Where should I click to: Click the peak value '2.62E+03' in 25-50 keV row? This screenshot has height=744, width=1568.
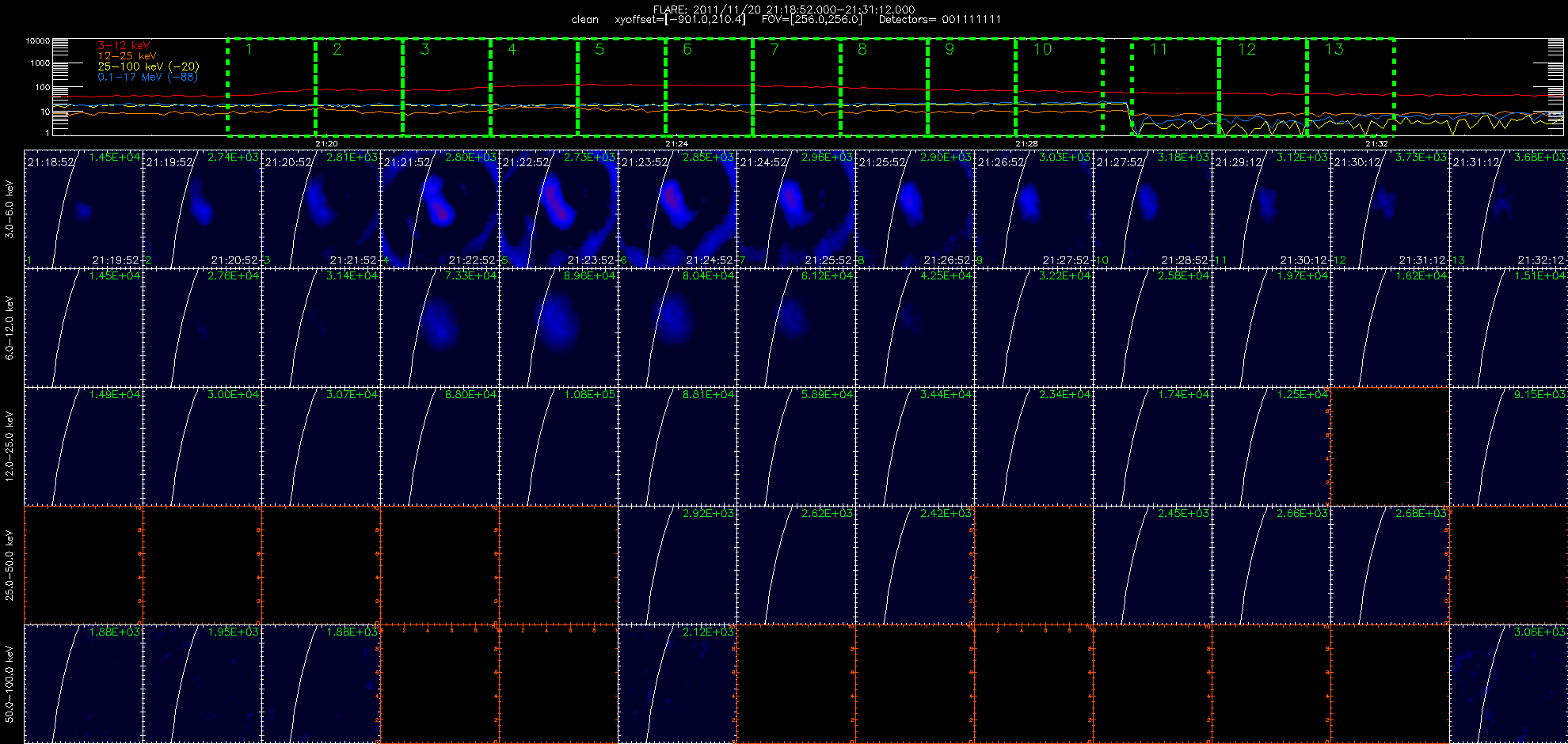click(x=828, y=513)
